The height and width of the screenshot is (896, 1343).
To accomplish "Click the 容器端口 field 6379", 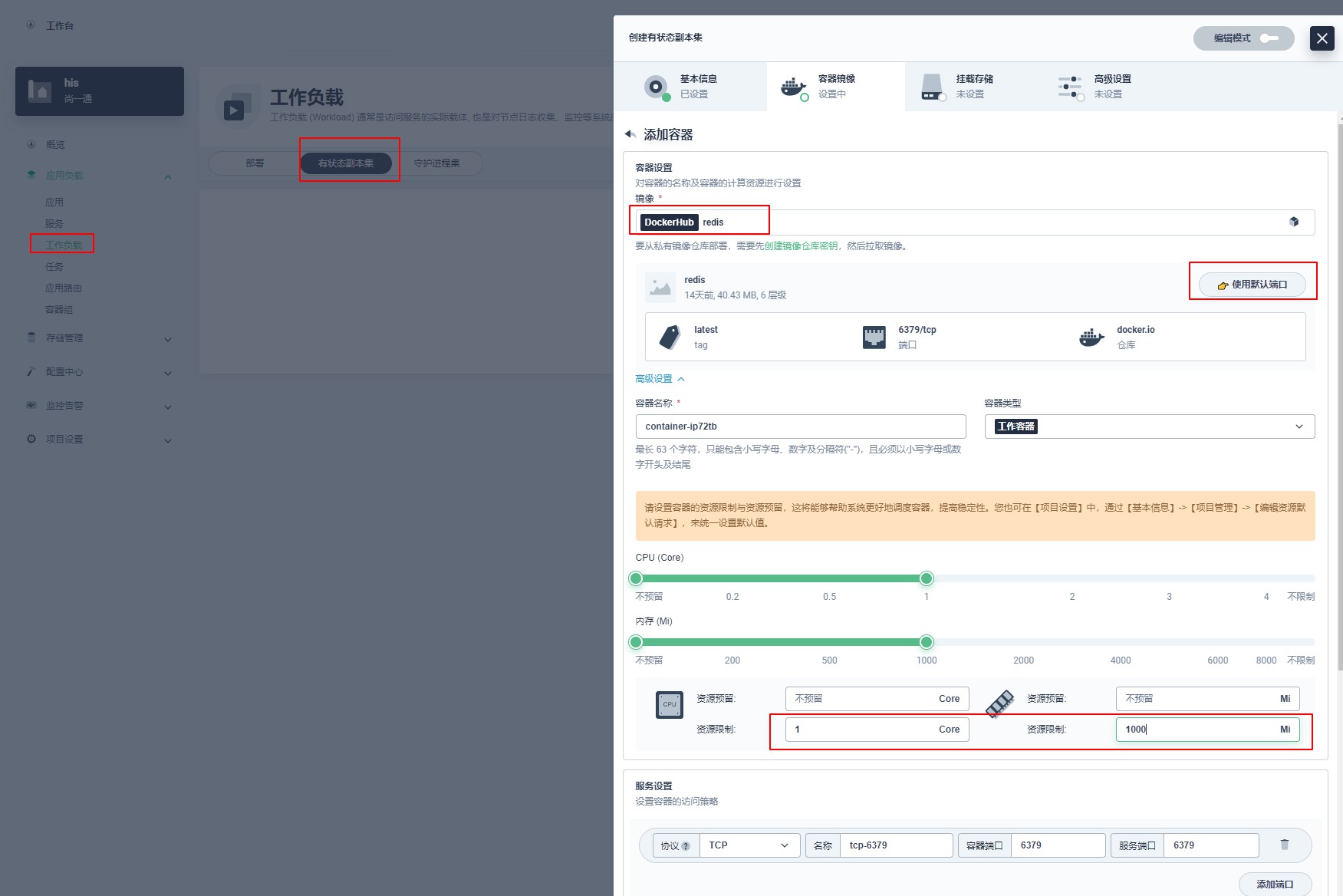I will point(1058,845).
